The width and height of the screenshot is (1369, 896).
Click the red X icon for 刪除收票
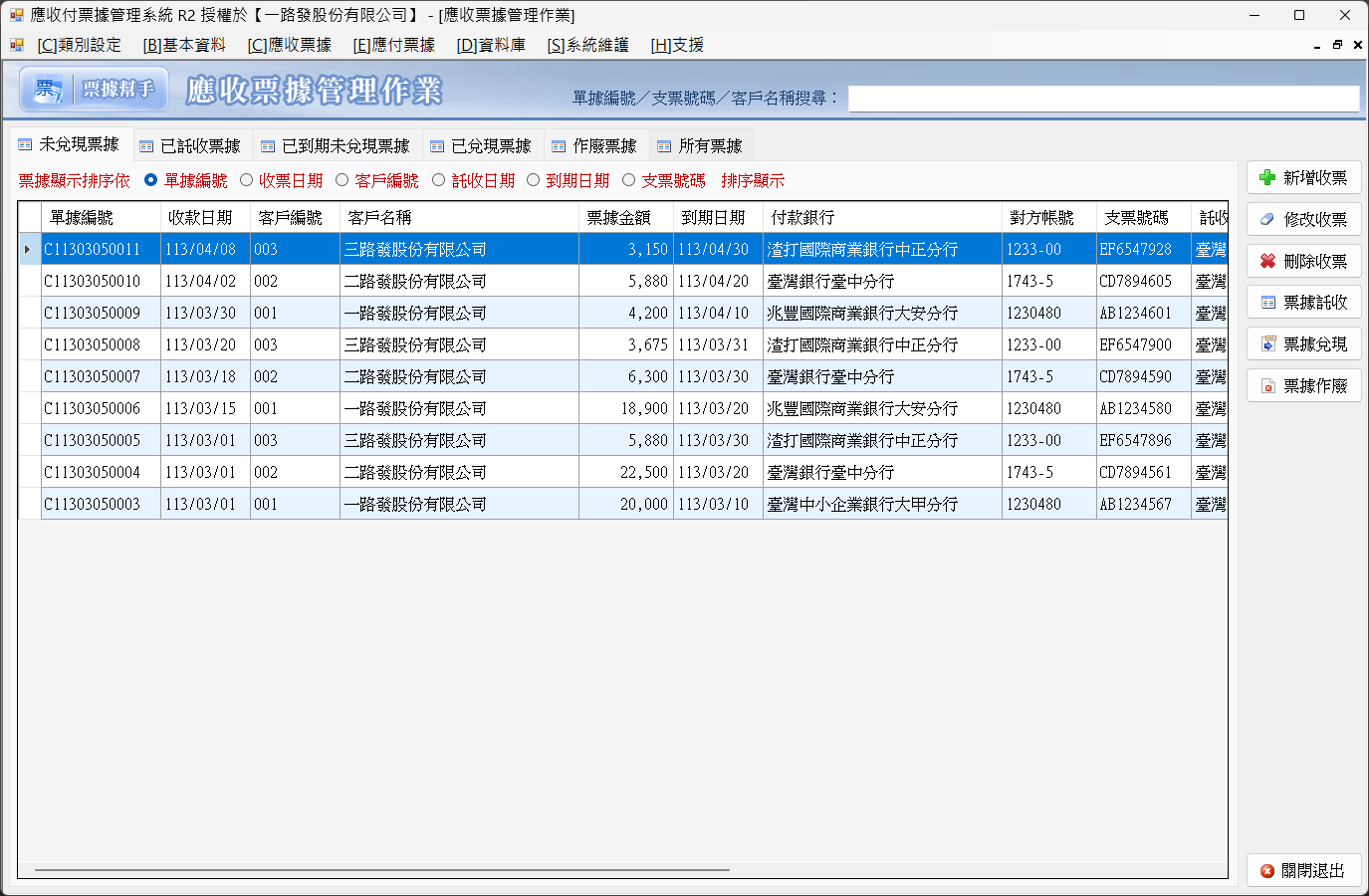(x=1266, y=261)
